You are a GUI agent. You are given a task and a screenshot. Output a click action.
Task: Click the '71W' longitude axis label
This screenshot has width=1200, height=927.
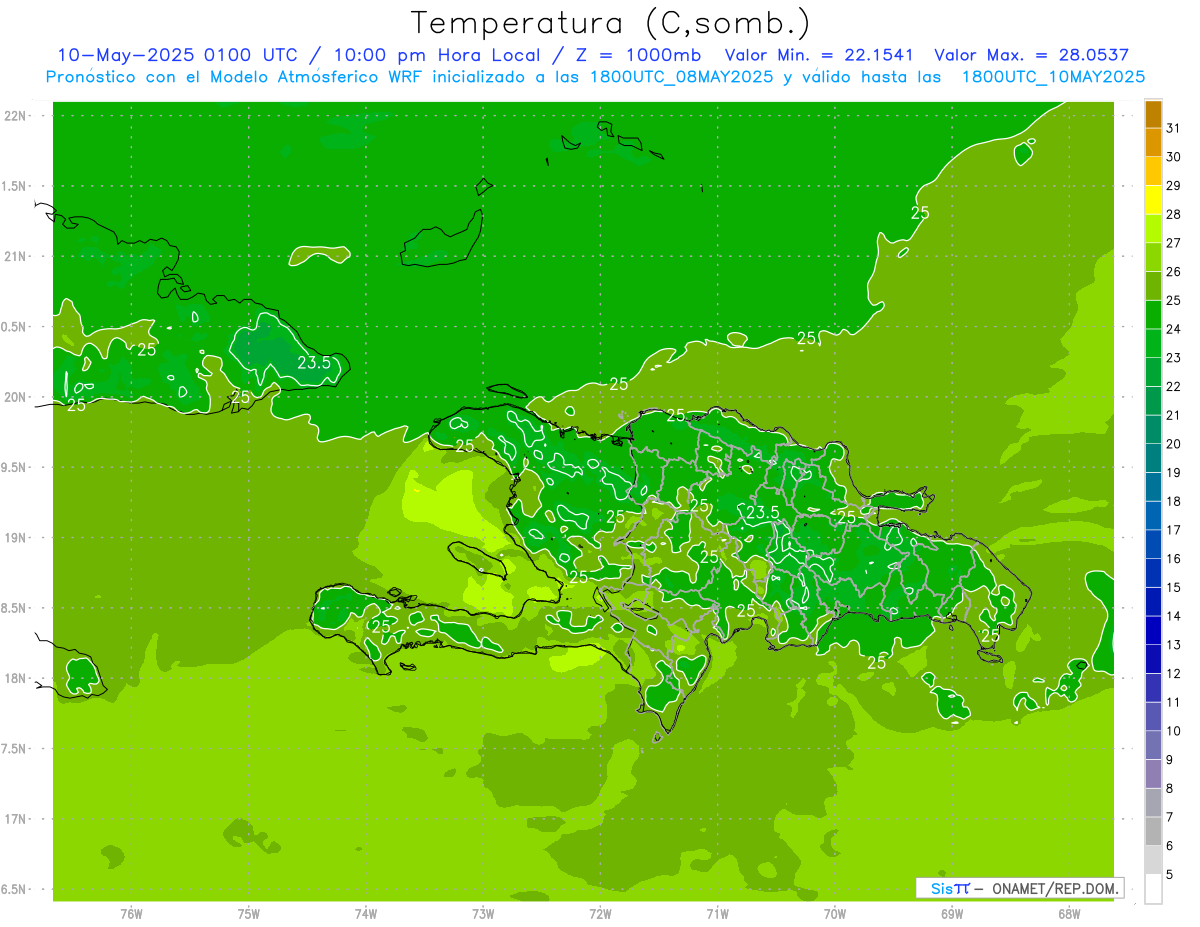717,914
